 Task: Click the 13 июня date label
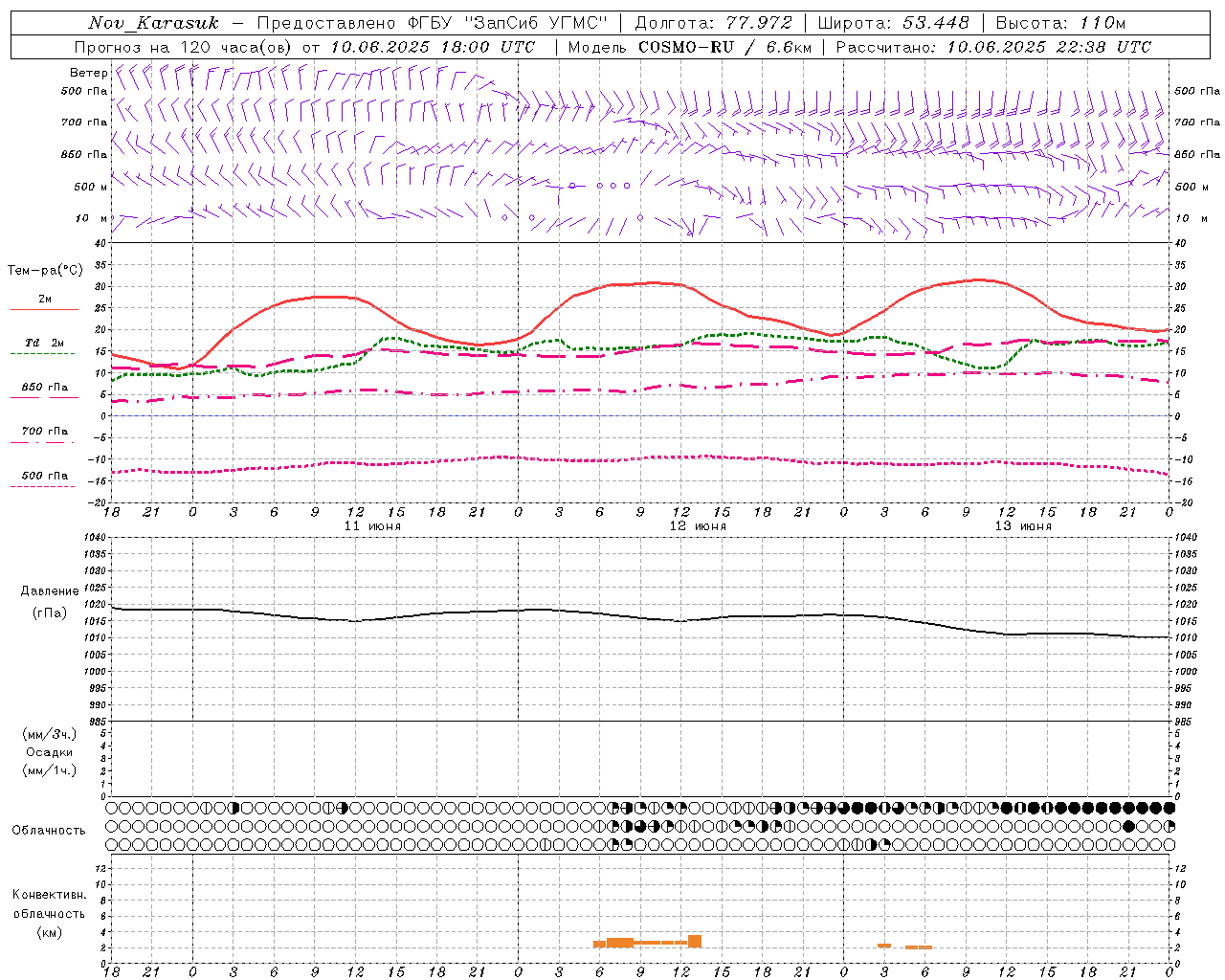1023,526
